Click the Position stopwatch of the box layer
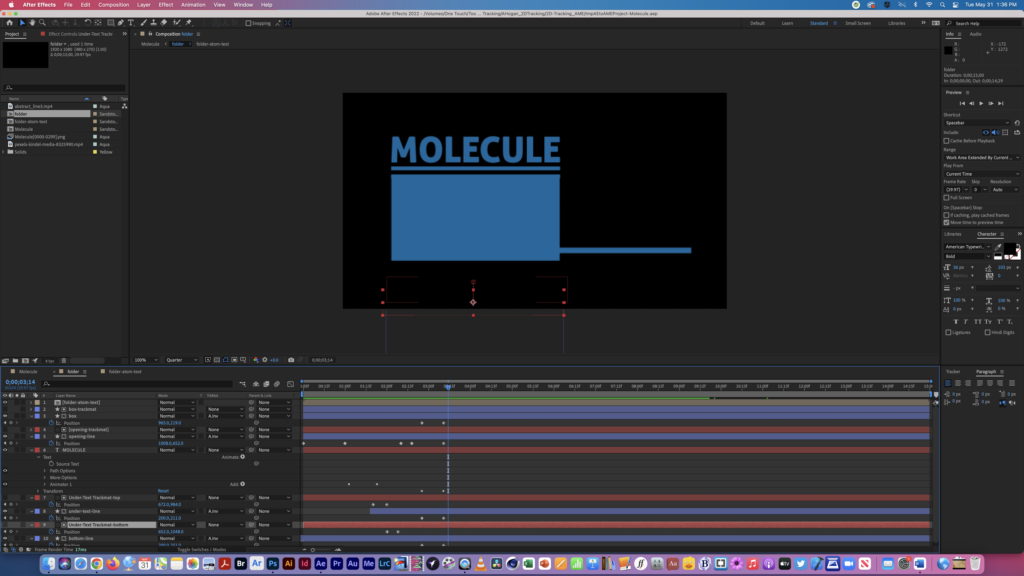The width and height of the screenshot is (1024, 576). click(52, 423)
